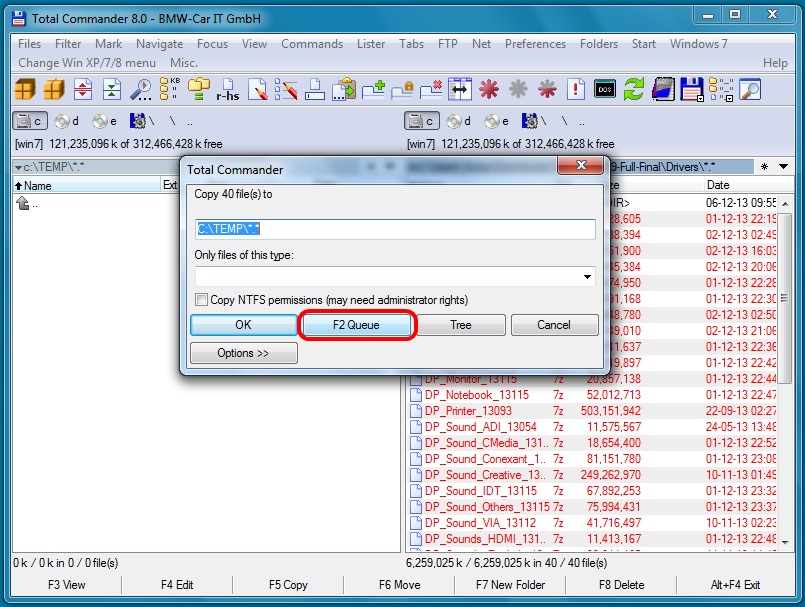
Task: Click the struck-through red asterisk invert selection icon
Action: point(547,89)
